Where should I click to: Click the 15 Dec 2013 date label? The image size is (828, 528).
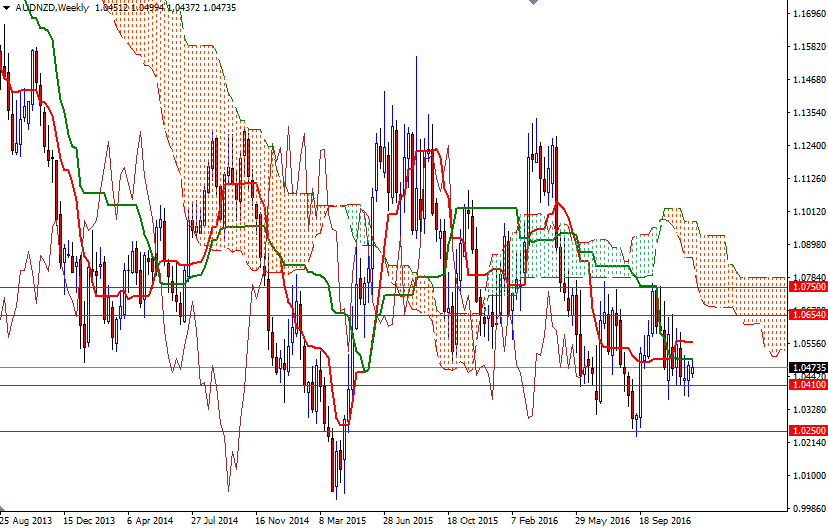pos(89,521)
